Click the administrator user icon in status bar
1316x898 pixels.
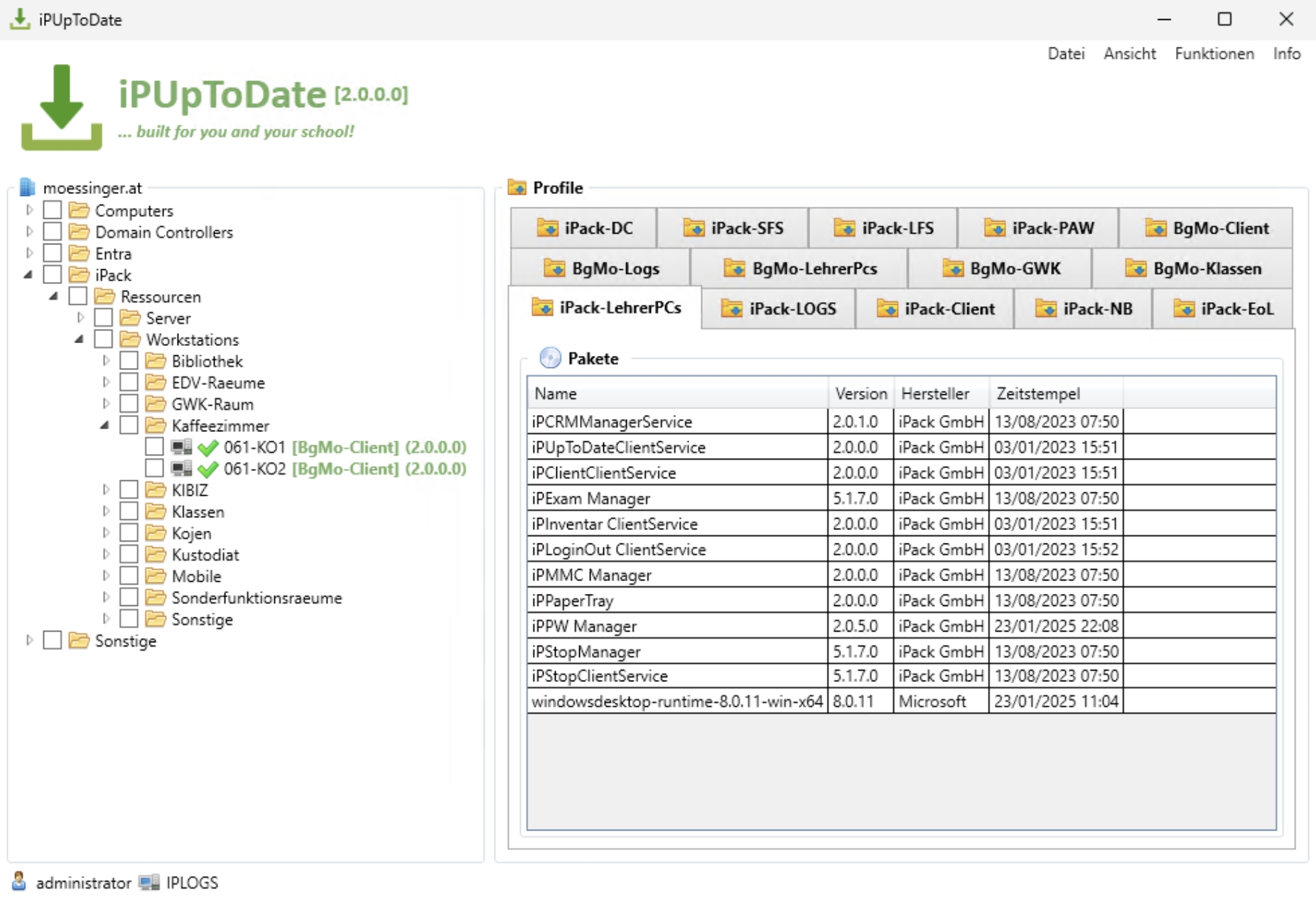coord(19,882)
